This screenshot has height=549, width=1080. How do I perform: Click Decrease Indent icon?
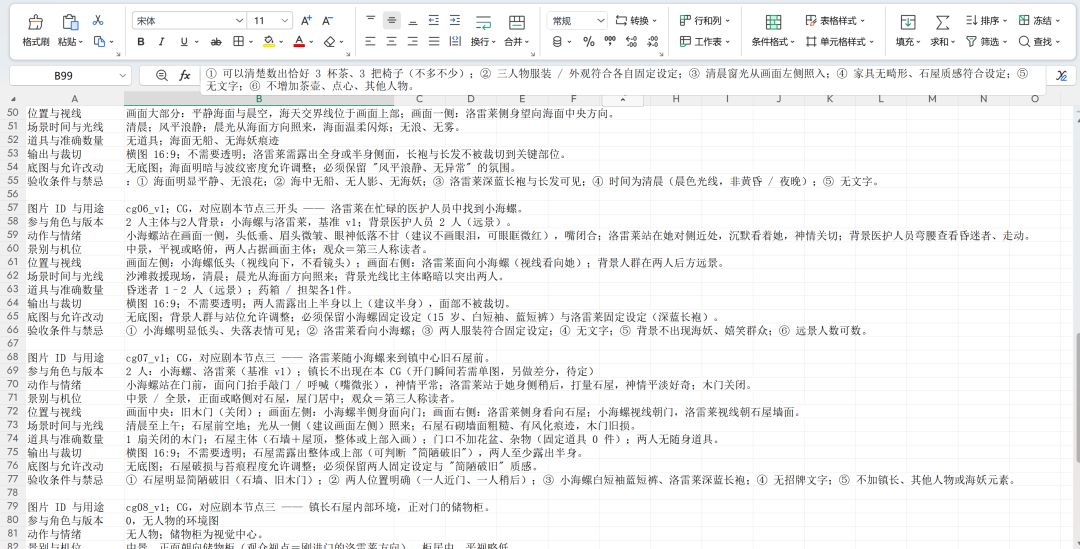pos(433,20)
